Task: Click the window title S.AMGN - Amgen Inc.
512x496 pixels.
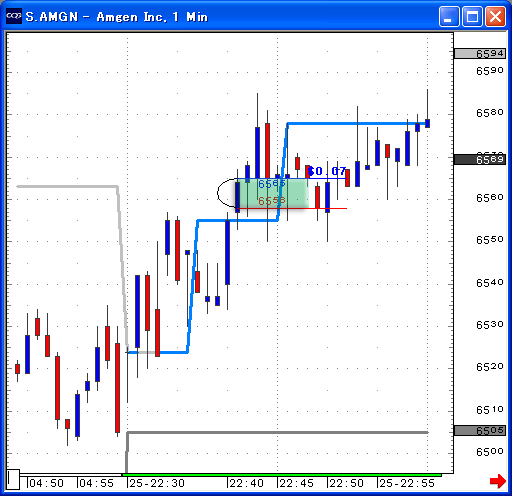Action: (117, 16)
